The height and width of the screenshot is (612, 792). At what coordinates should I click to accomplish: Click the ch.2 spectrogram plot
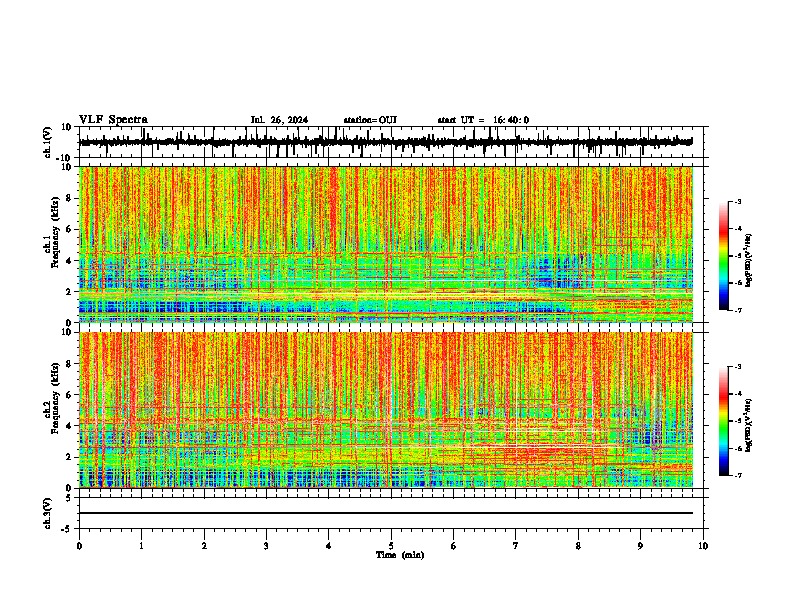(386, 410)
